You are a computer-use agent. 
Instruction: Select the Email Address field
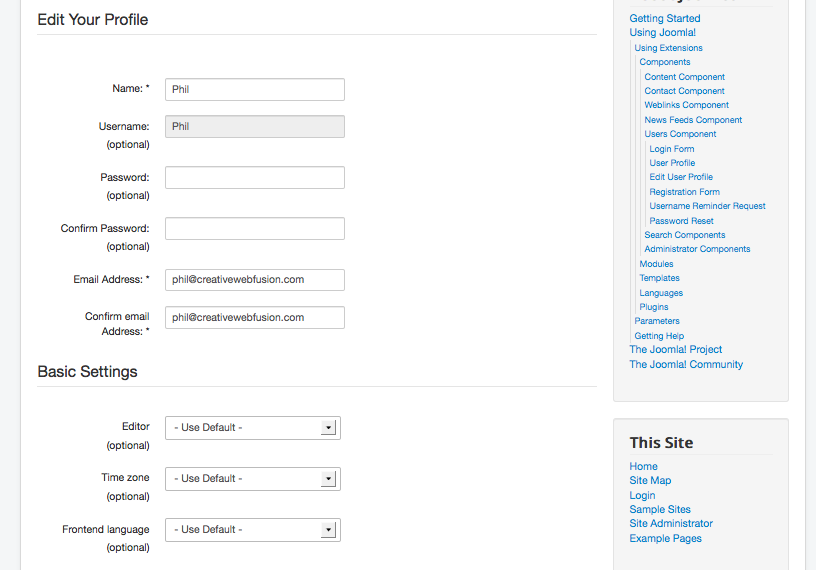[255, 280]
